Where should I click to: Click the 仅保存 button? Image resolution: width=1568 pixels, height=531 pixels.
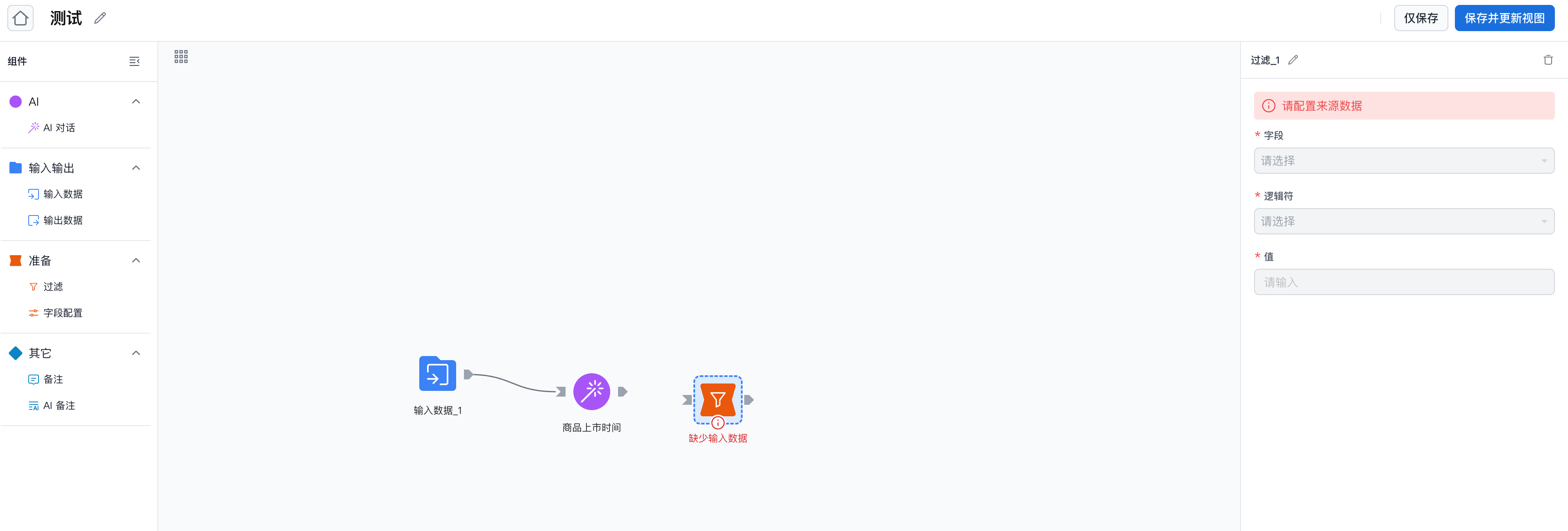[x=1420, y=18]
